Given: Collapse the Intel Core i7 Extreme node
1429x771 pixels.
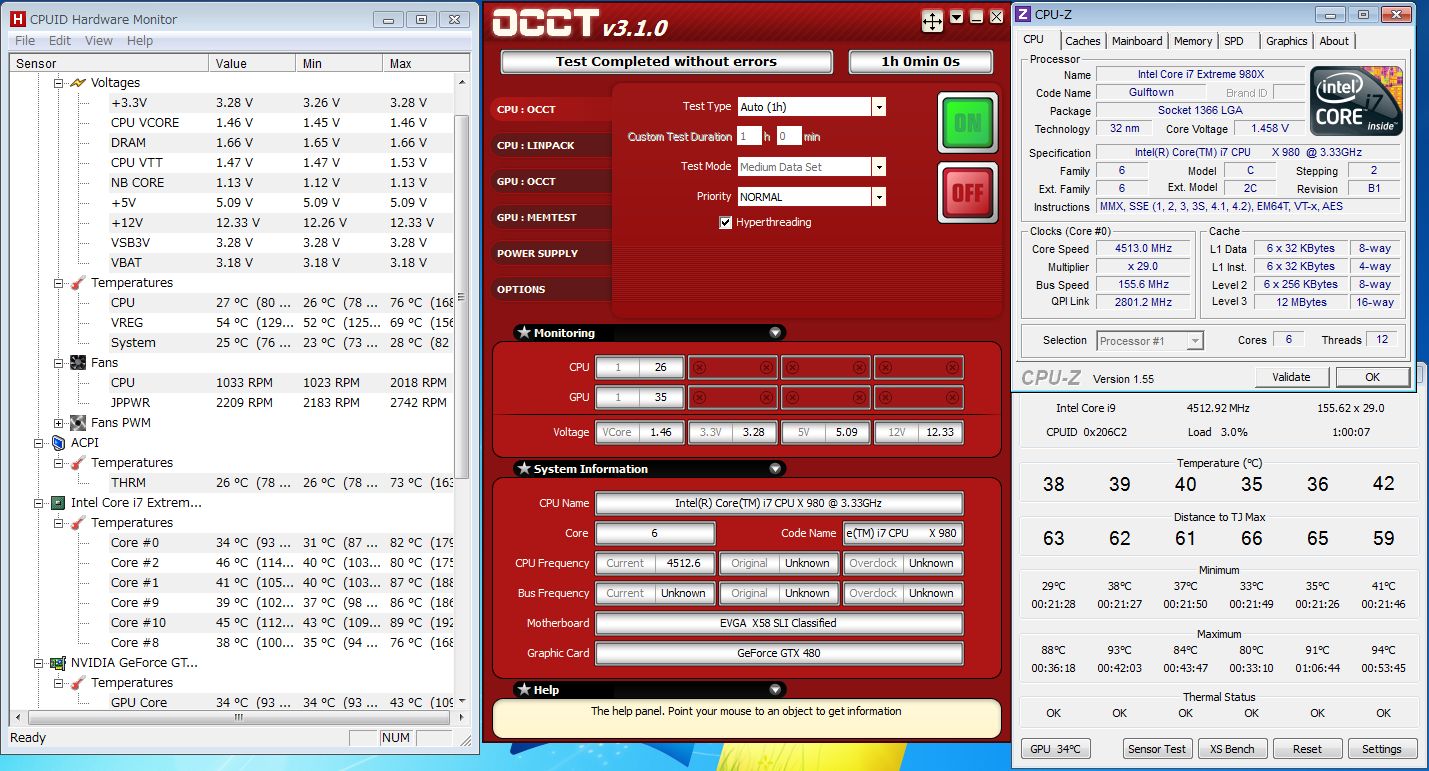Looking at the screenshot, I should click(x=38, y=503).
